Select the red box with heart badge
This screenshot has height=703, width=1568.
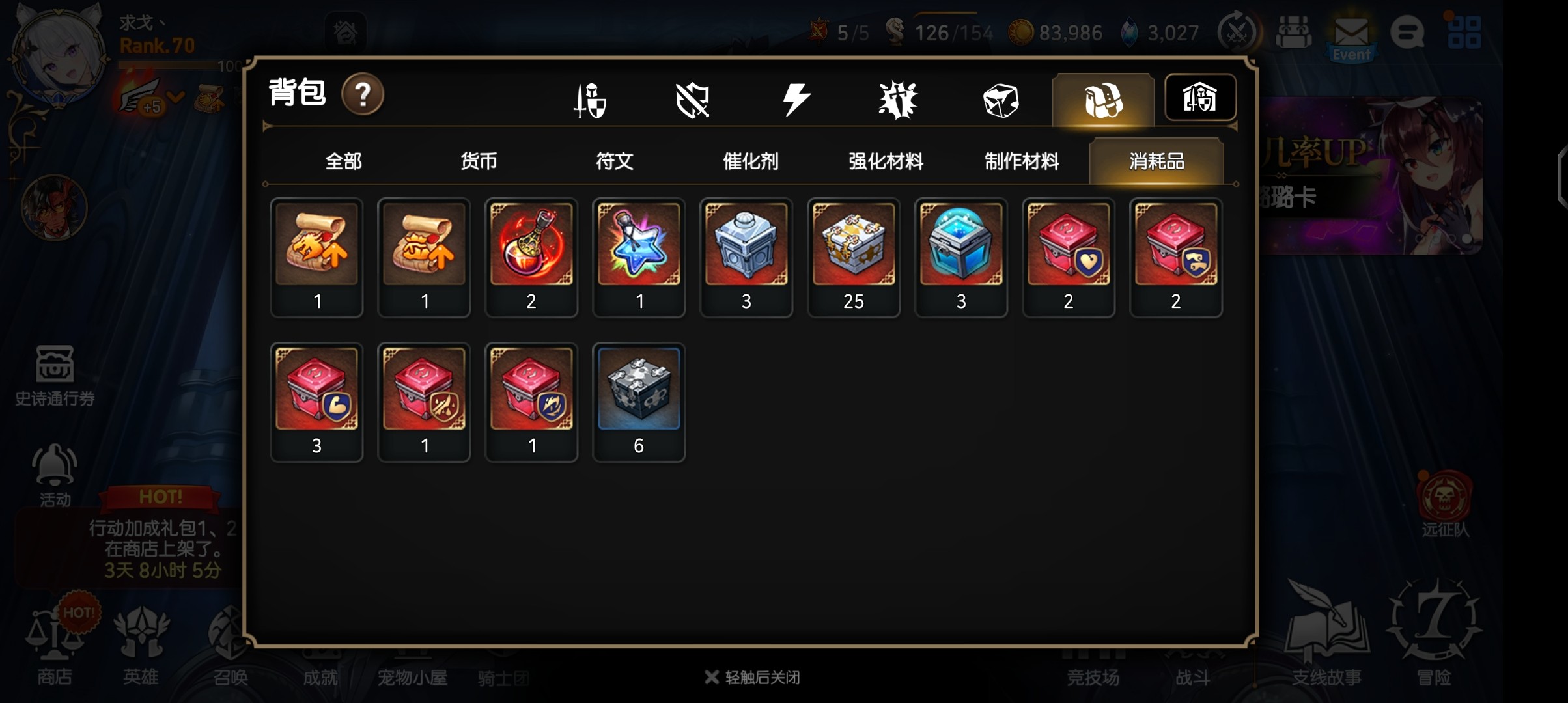[x=1069, y=258]
